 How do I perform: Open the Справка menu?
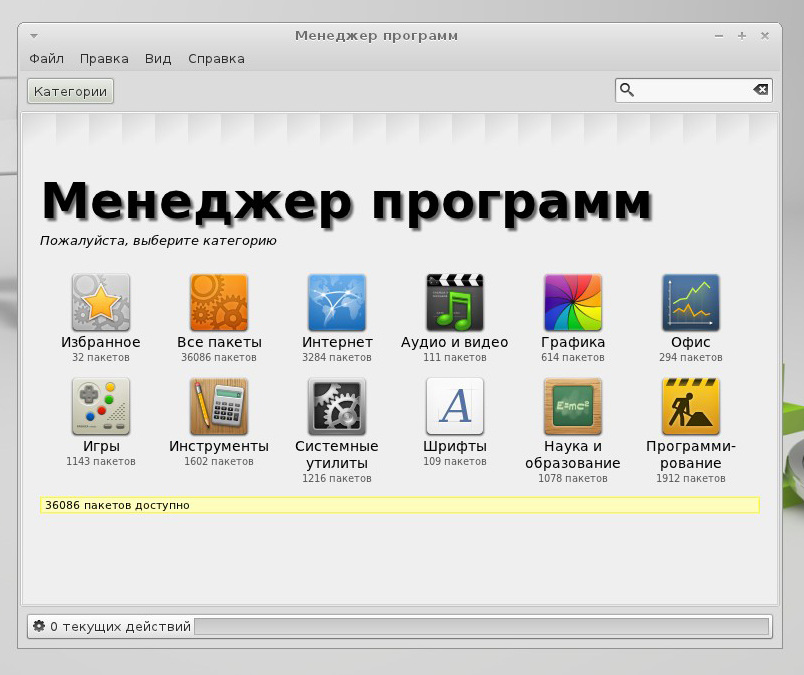[216, 59]
